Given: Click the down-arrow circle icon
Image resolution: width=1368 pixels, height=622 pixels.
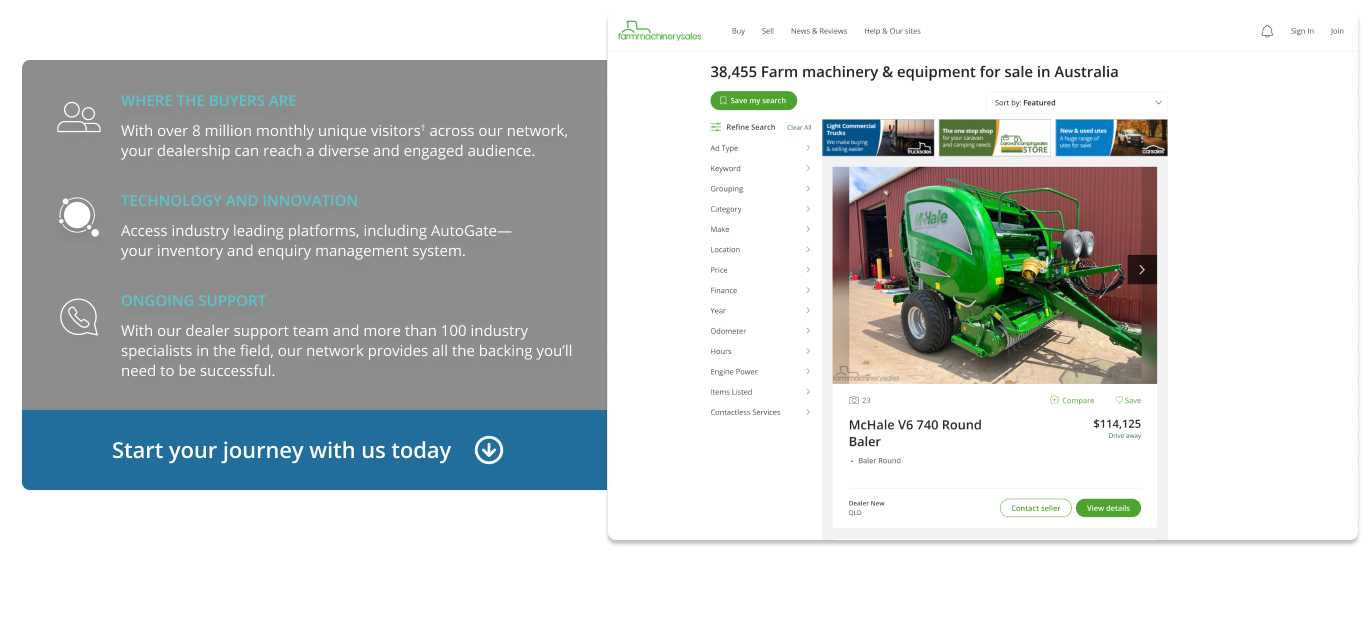Looking at the screenshot, I should 489,450.
